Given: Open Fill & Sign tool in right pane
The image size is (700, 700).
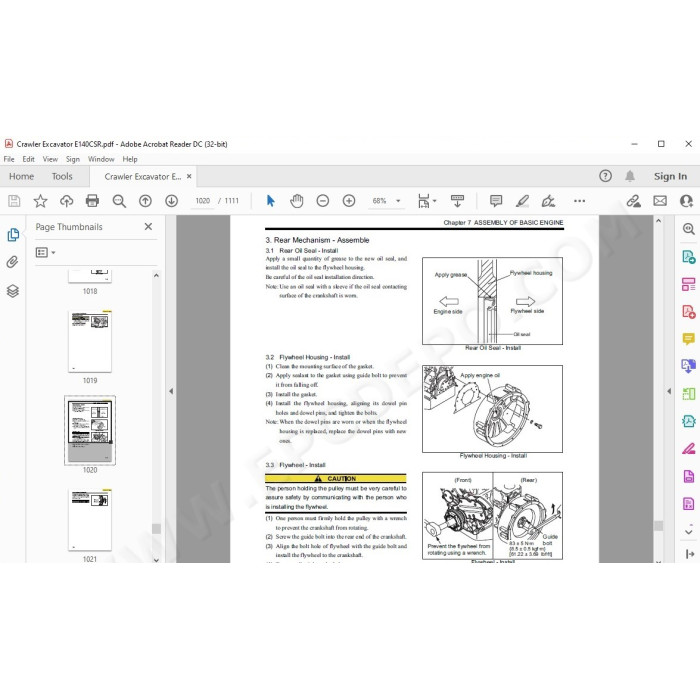Looking at the screenshot, I should [x=688, y=449].
